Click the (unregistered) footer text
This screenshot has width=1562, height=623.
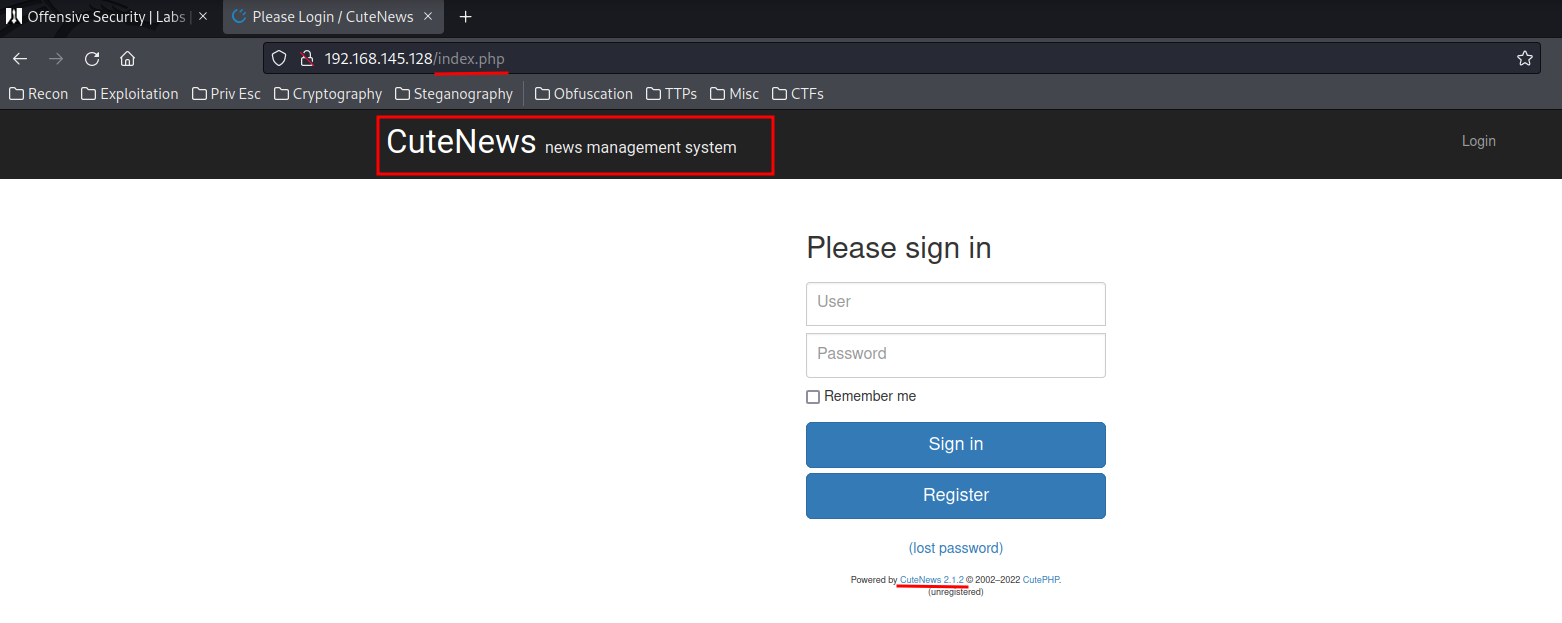click(x=956, y=592)
